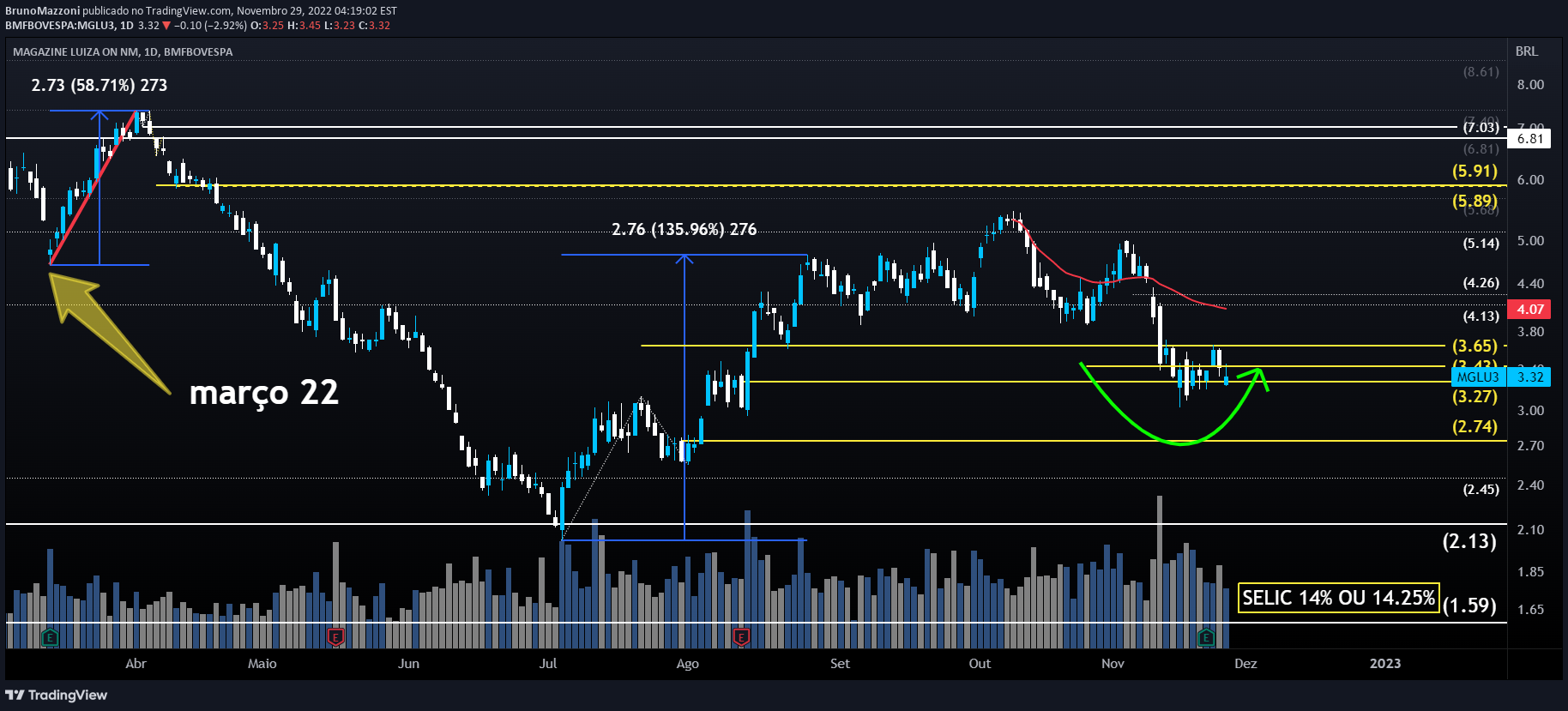Click the red earnings marker near Maio
Screen dimensions: 1568x711
[336, 637]
